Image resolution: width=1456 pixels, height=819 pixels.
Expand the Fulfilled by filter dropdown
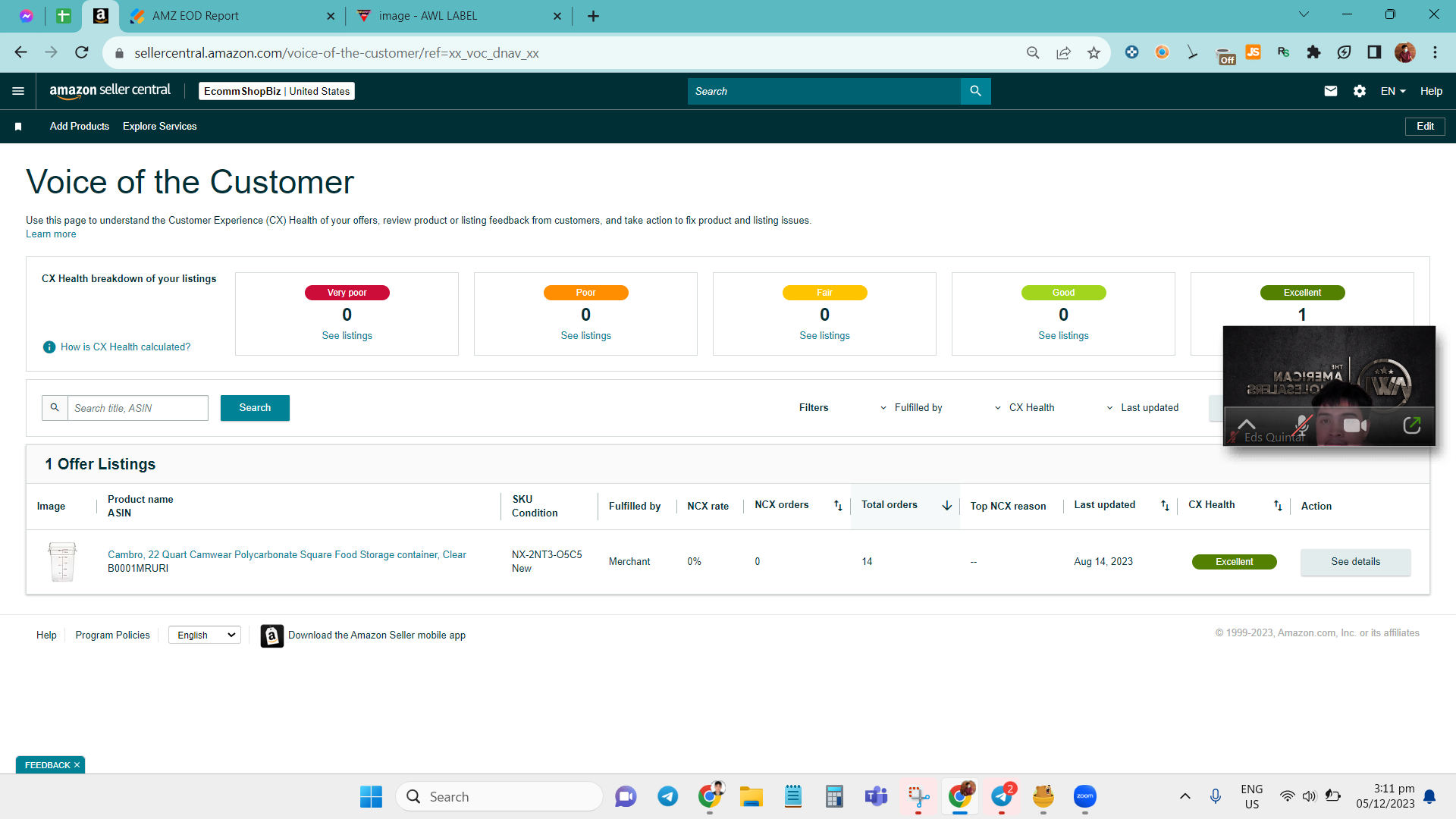tap(911, 408)
